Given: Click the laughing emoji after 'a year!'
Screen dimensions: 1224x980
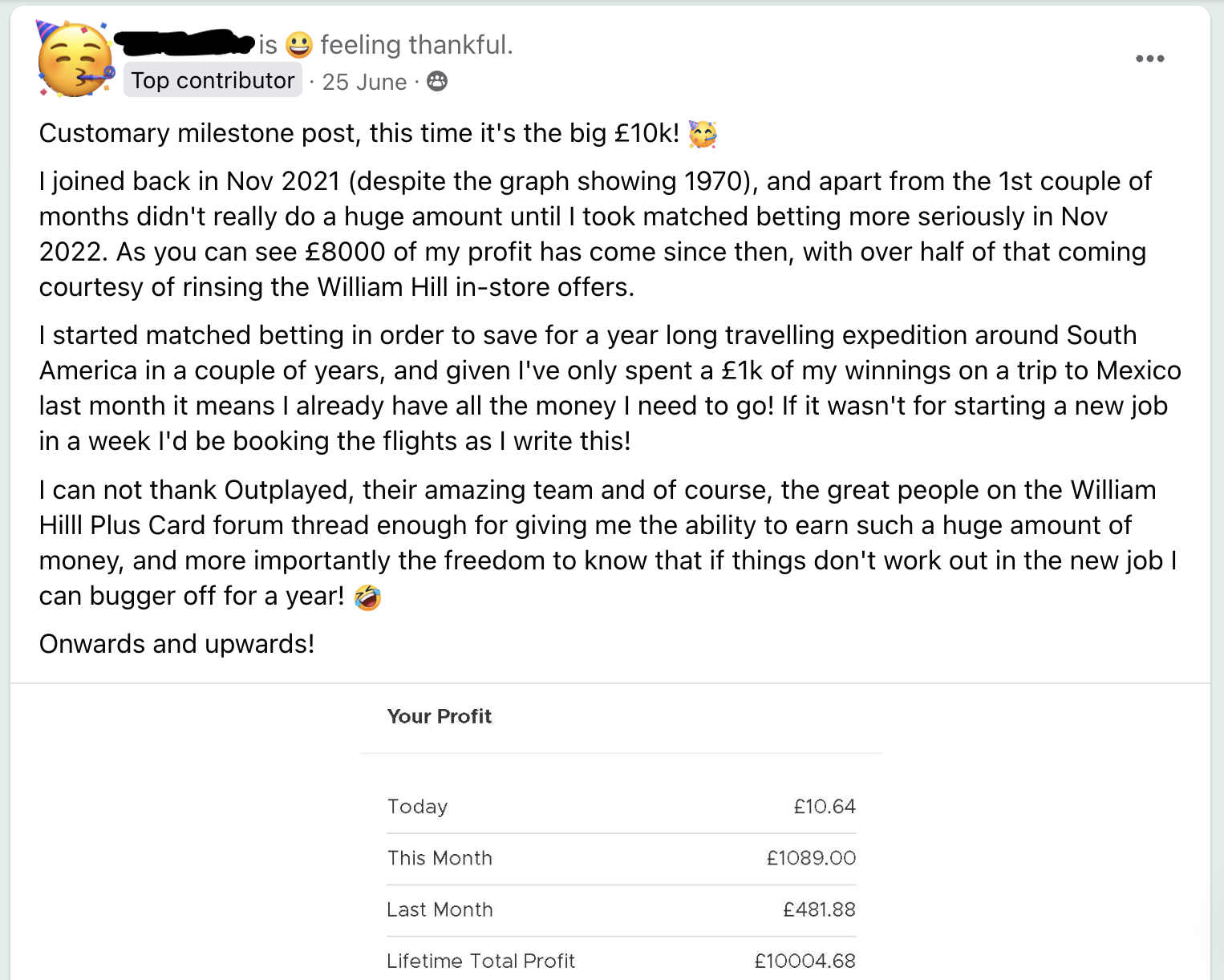Looking at the screenshot, I should tap(367, 597).
